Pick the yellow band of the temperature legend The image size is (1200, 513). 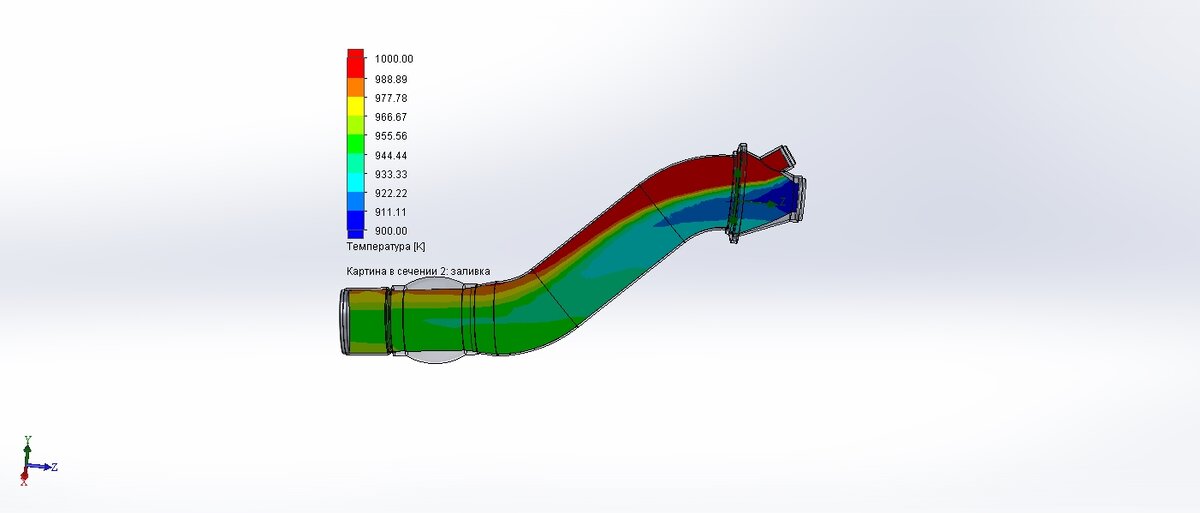[355, 104]
